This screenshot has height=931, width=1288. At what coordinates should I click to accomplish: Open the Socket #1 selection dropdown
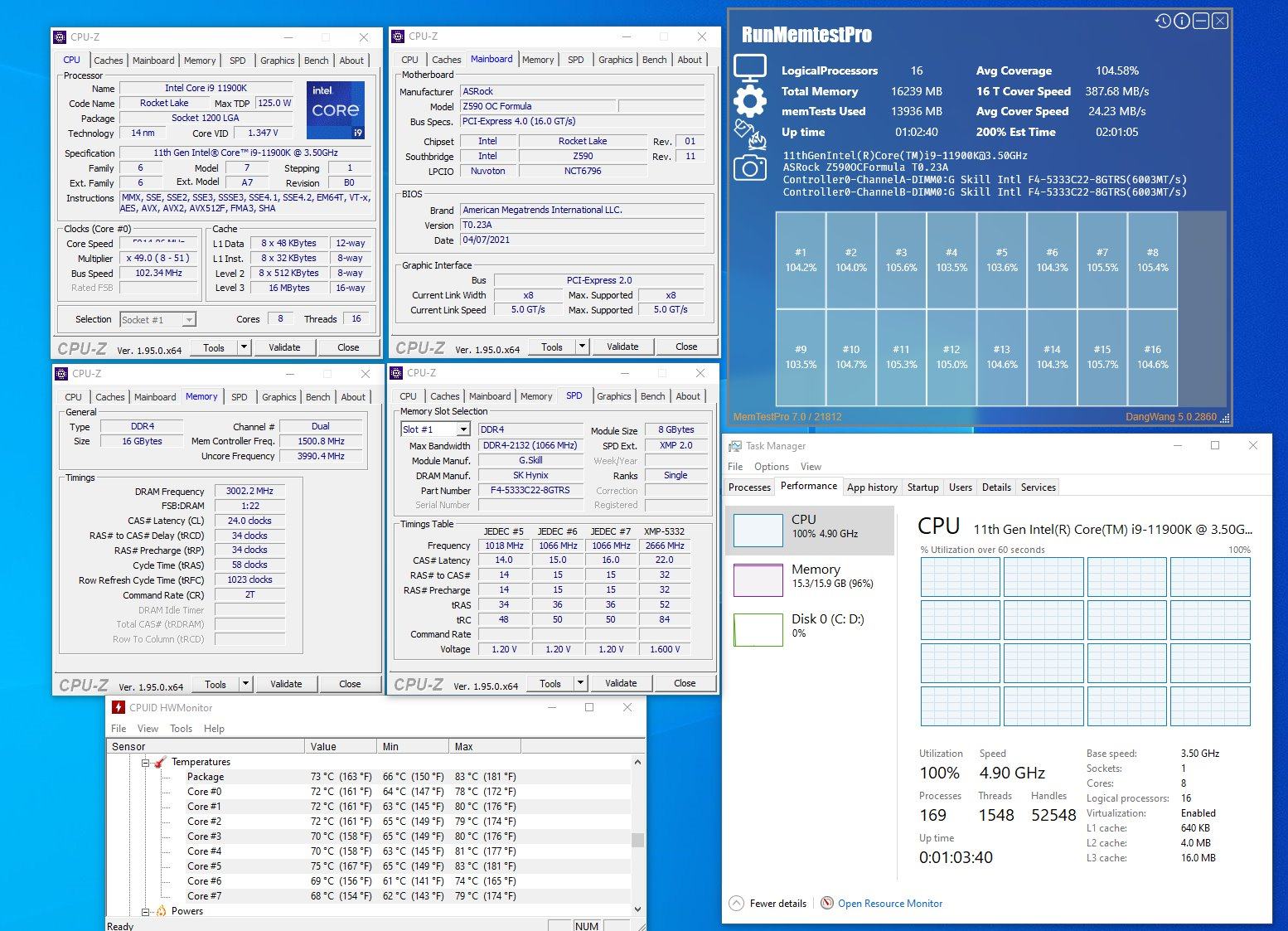(x=189, y=320)
